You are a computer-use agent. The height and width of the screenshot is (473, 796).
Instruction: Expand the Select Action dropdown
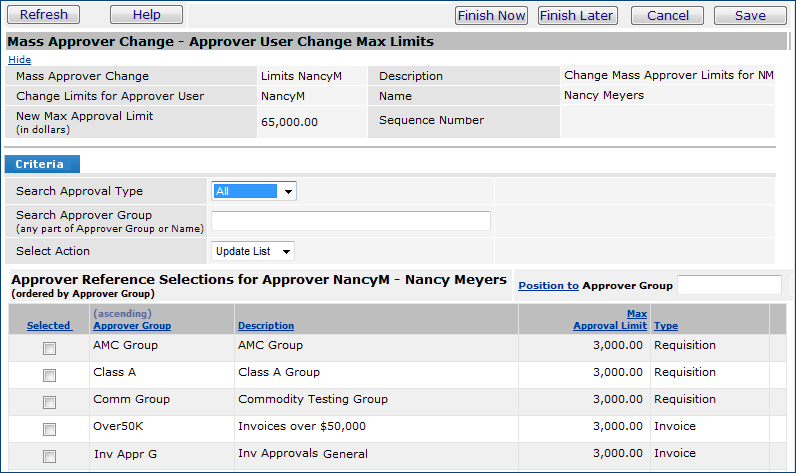[253, 251]
